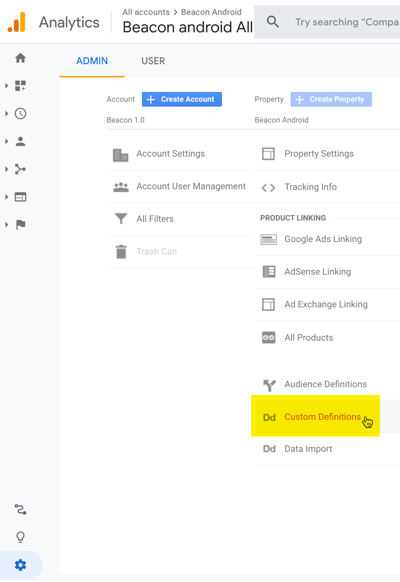The width and height of the screenshot is (400, 582).
Task: Open Ad Exchange Linking
Action: tap(326, 304)
